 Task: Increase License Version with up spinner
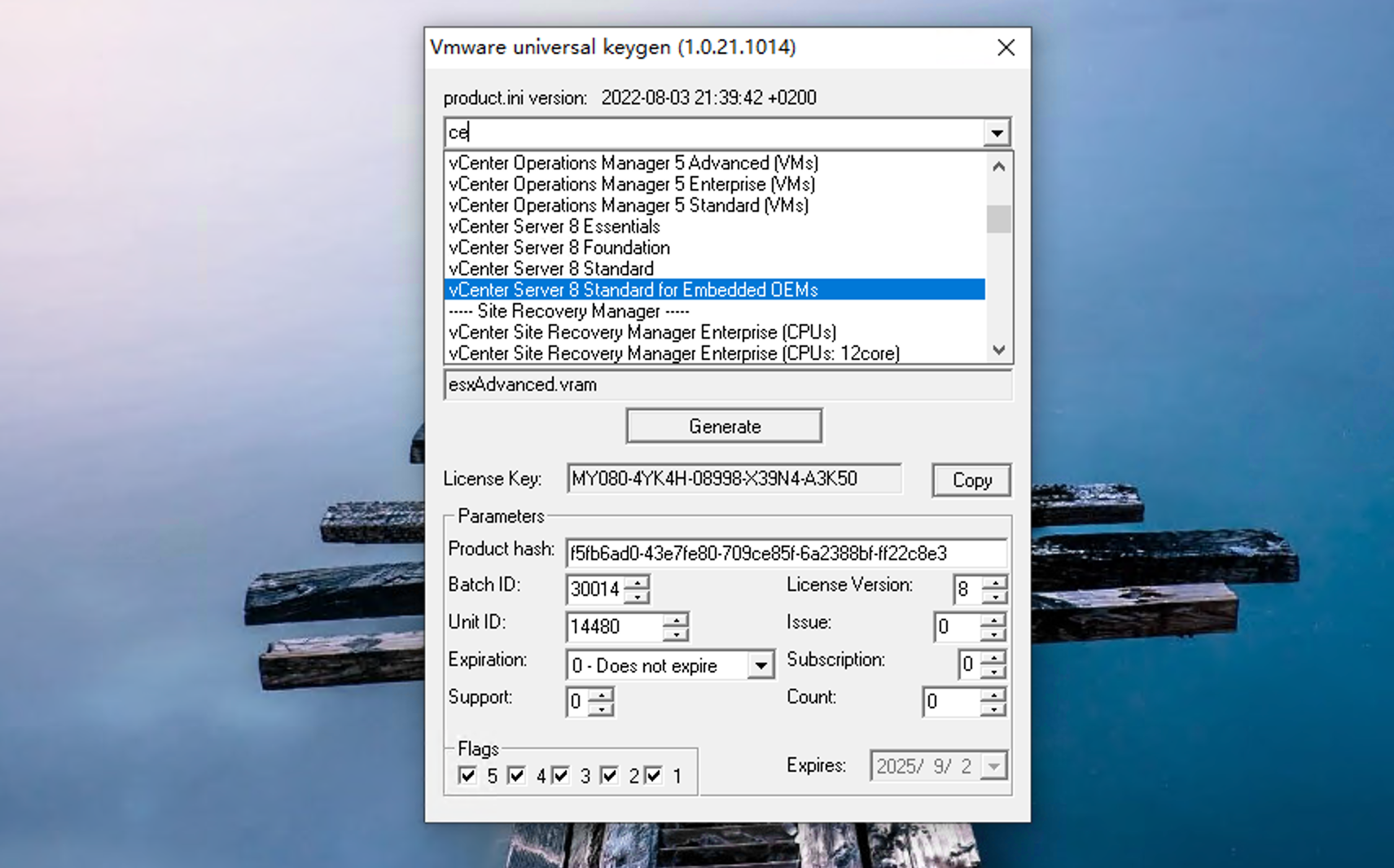click(x=994, y=582)
